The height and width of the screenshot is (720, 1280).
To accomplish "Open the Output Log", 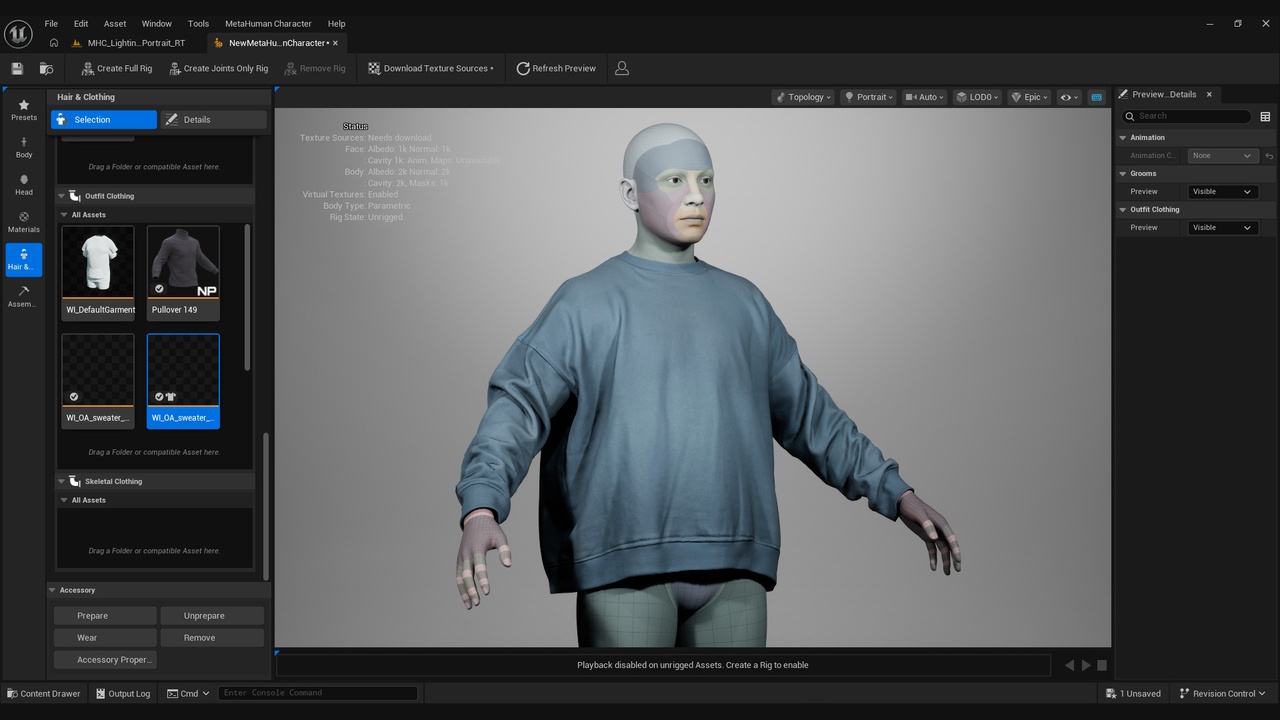I will click(x=123, y=693).
